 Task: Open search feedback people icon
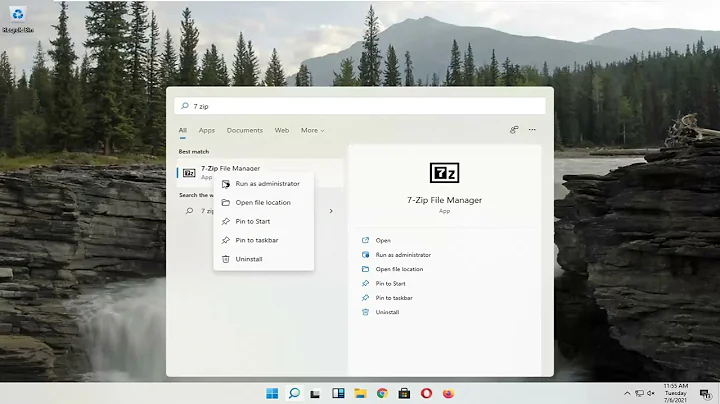tap(514, 130)
